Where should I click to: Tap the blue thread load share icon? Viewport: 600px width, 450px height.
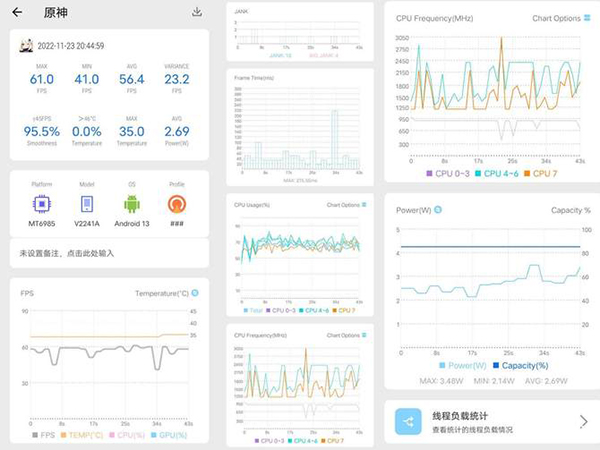[410, 423]
